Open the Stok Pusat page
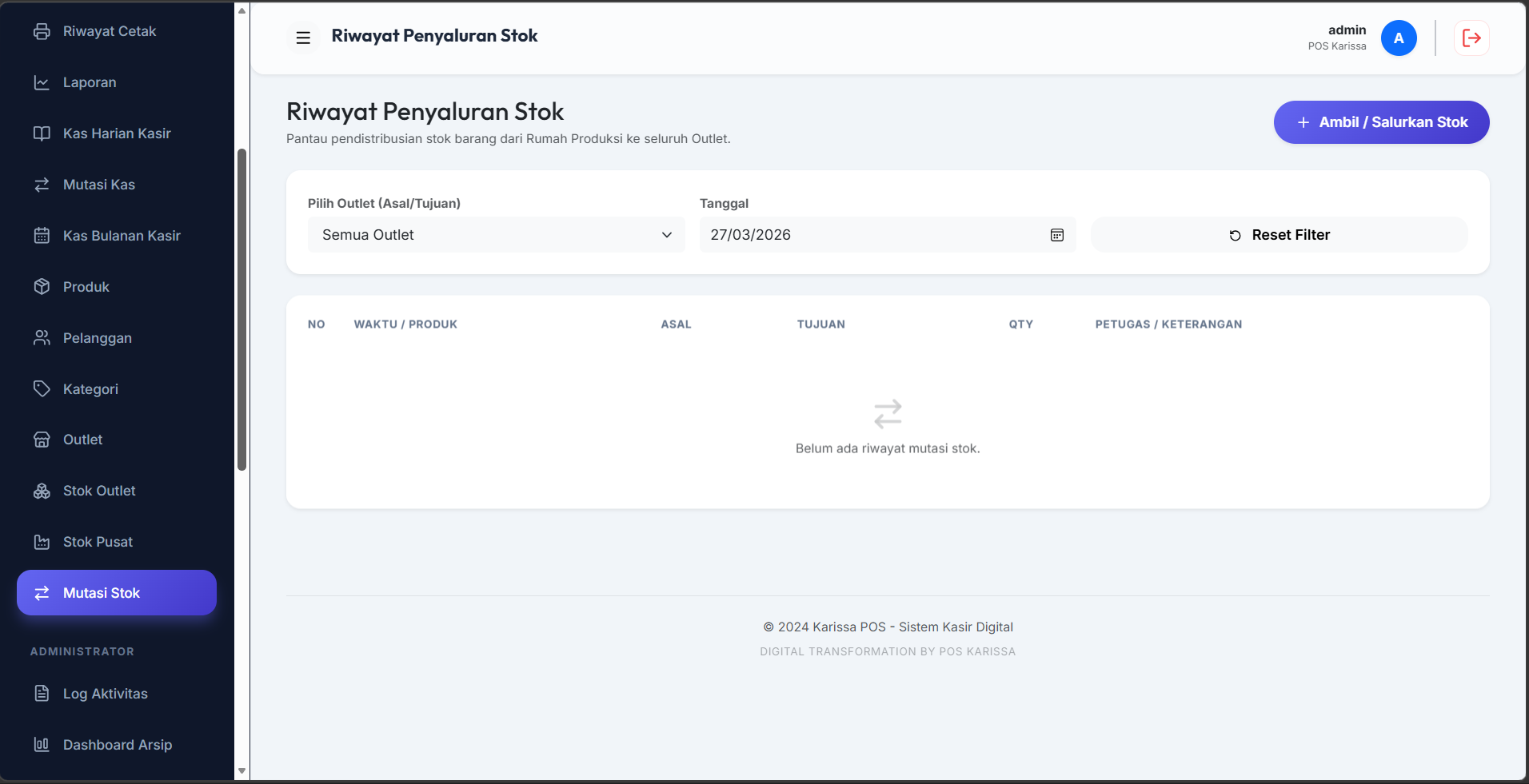 pos(117,542)
